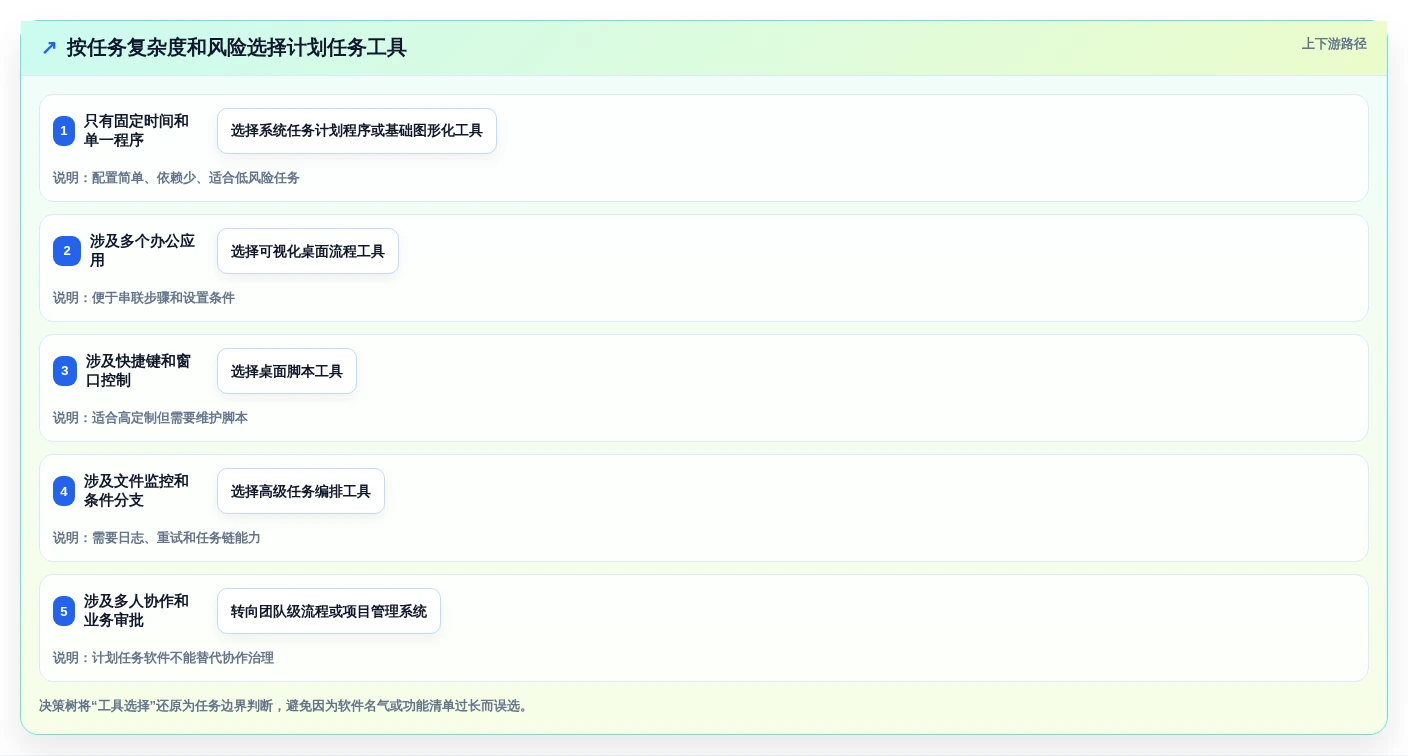Click note 说明：配置简单、依赖少、适合低风险任务
Screen dimensions: 1408x756
click(176, 178)
